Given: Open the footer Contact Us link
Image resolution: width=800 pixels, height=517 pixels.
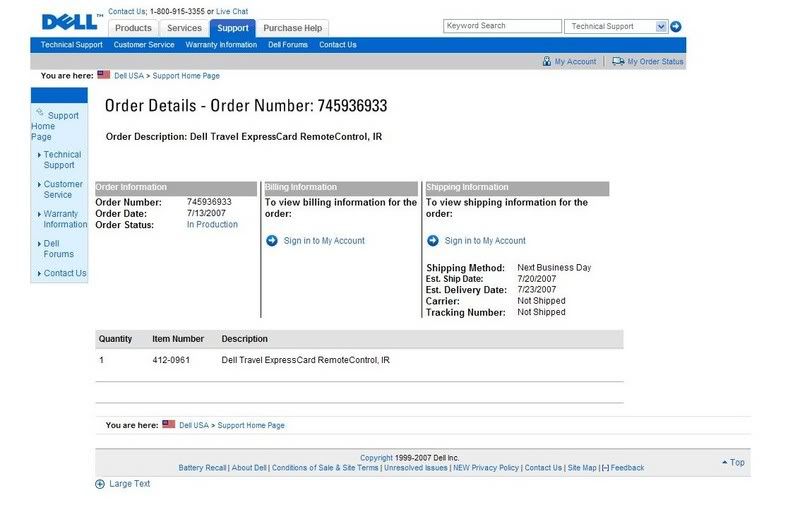Looking at the screenshot, I should click(543, 467).
